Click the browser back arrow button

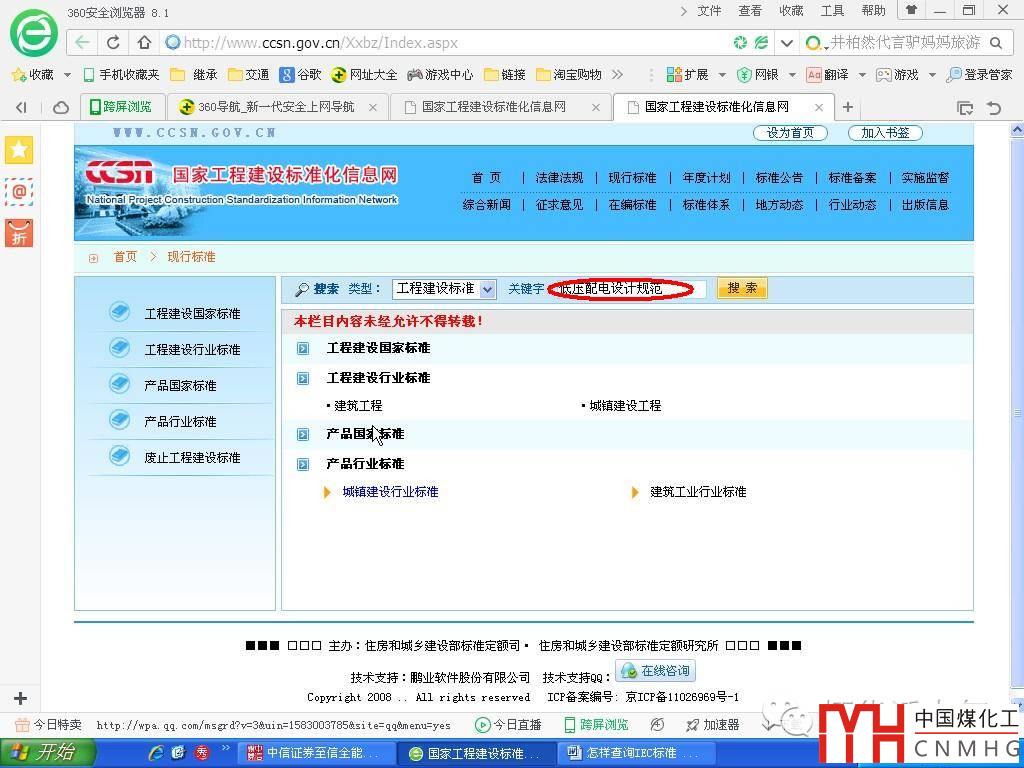[x=82, y=43]
